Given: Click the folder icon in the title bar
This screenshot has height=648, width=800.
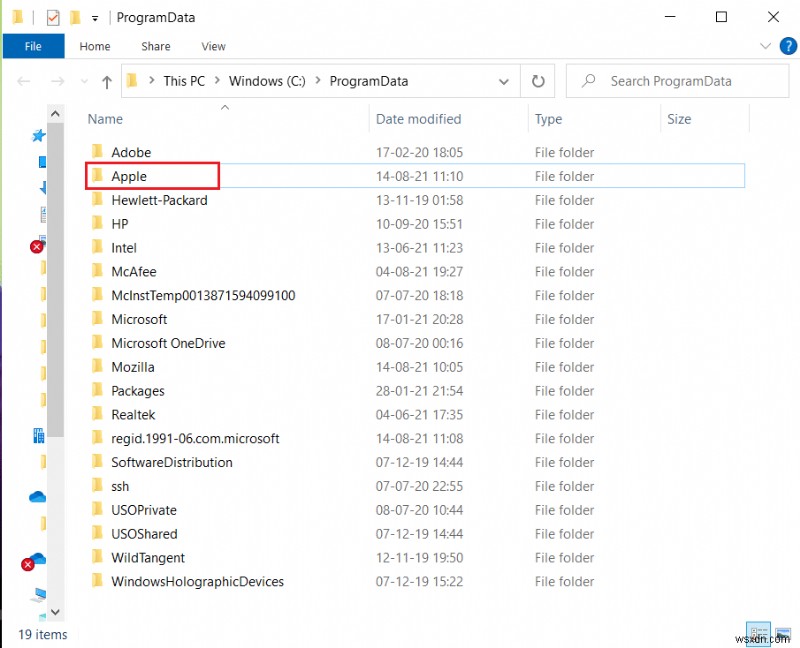Looking at the screenshot, I should click(x=17, y=17).
